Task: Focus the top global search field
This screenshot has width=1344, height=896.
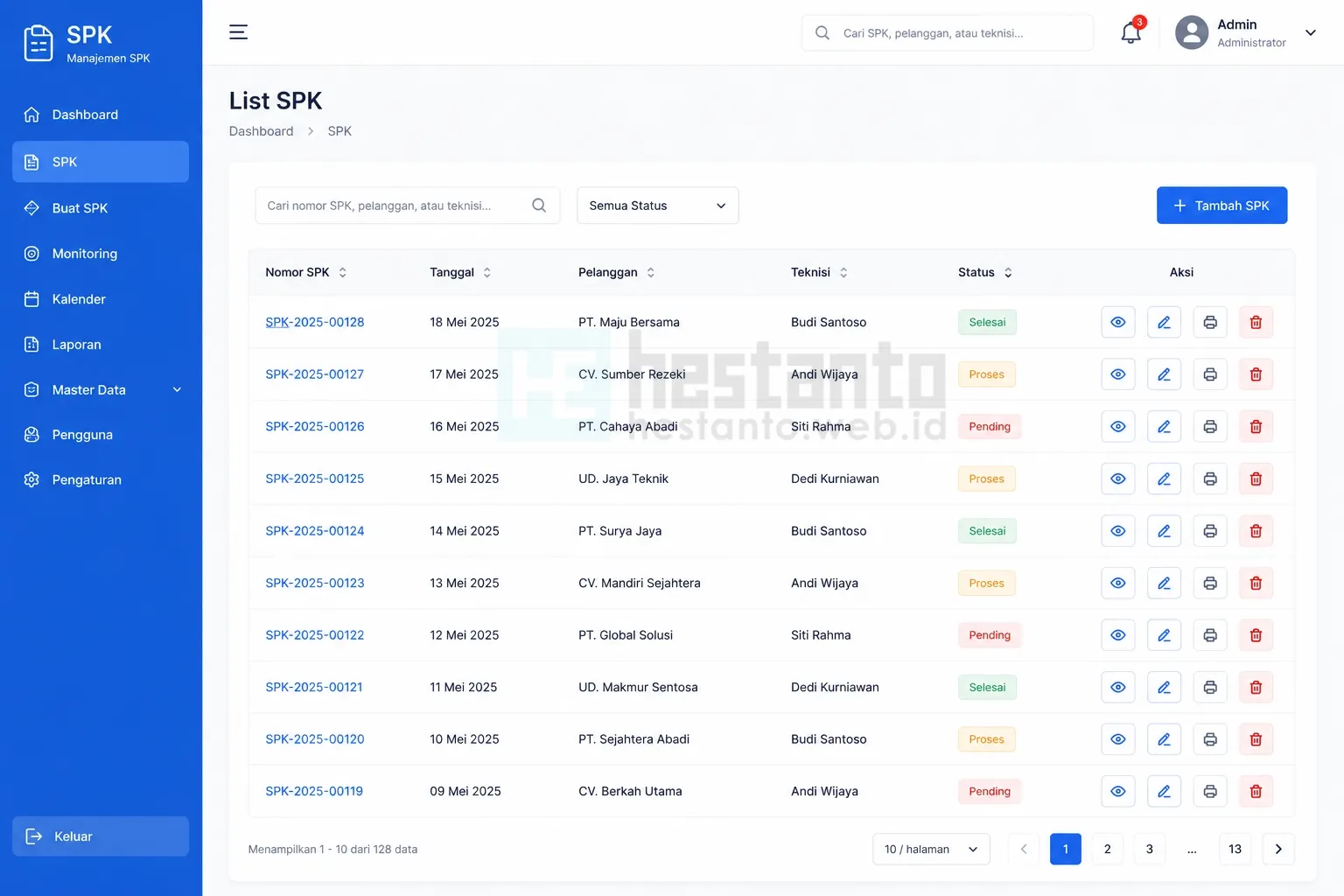Action: (x=948, y=33)
